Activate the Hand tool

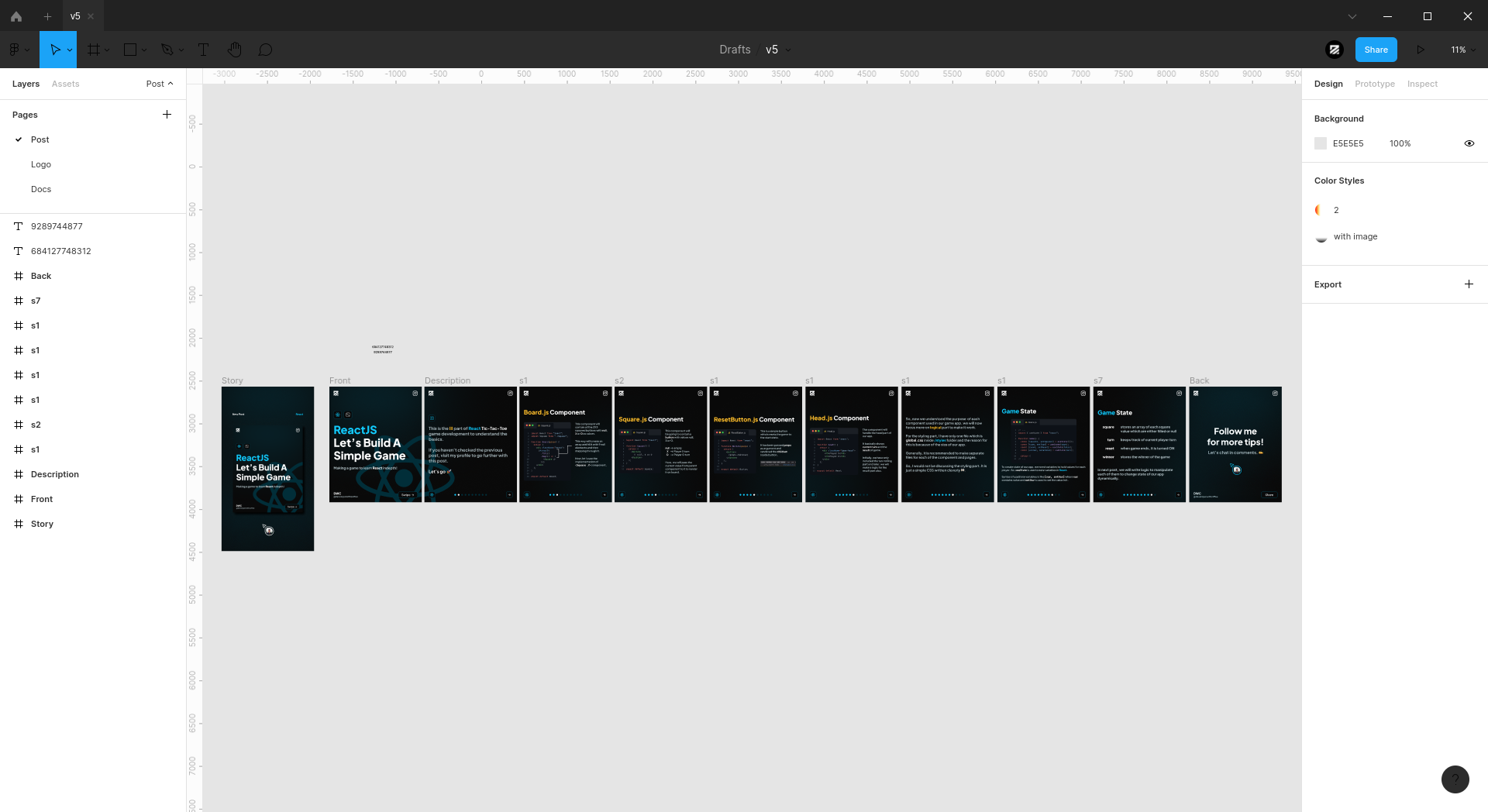(x=235, y=50)
